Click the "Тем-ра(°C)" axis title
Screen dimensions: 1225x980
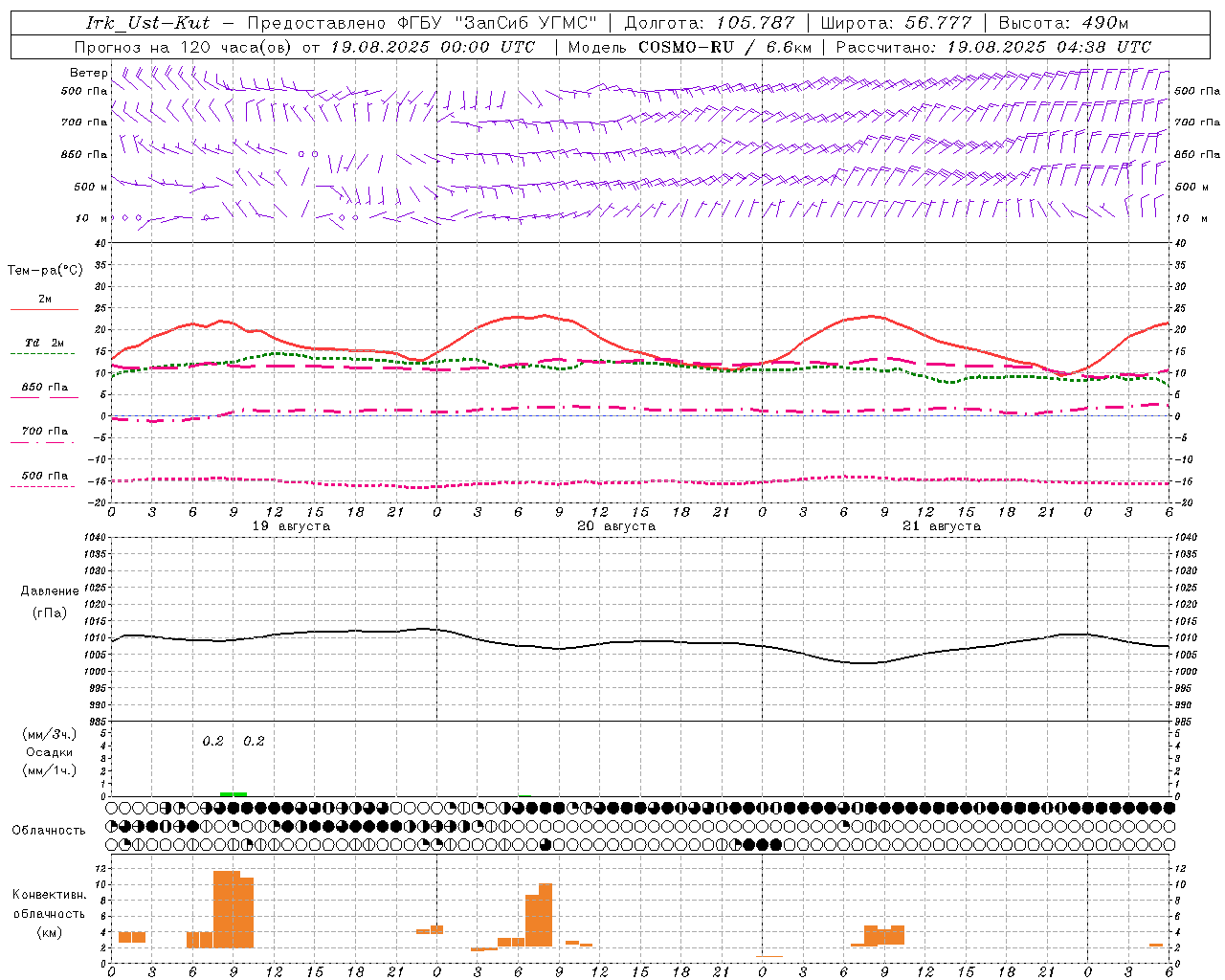[x=45, y=271]
